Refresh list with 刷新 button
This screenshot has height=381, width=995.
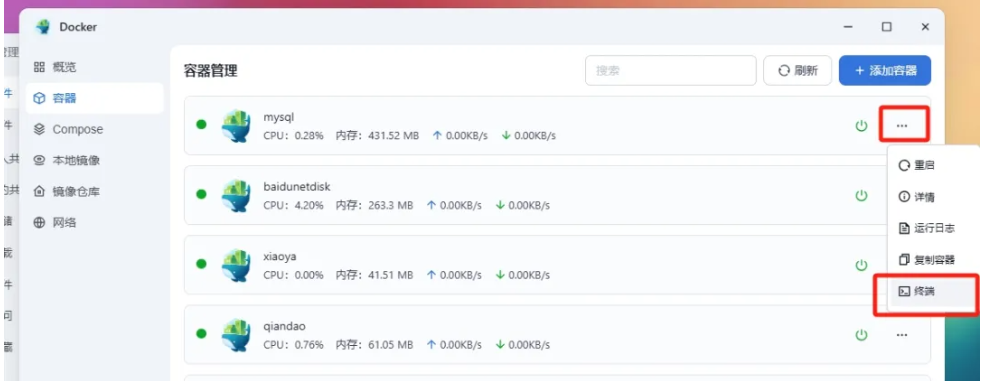pyautogui.click(x=798, y=70)
